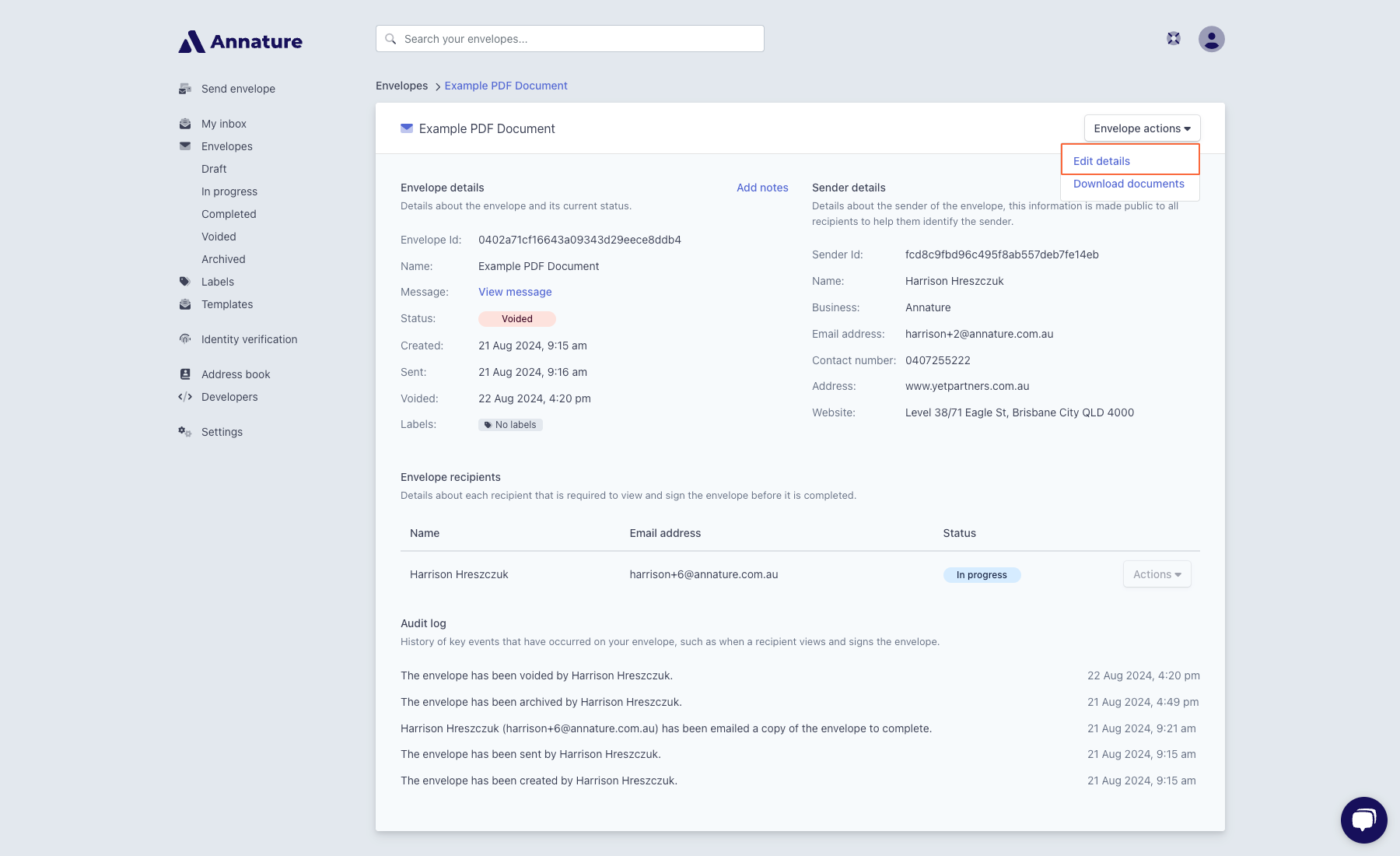Open the user profile avatar menu

1211,39
